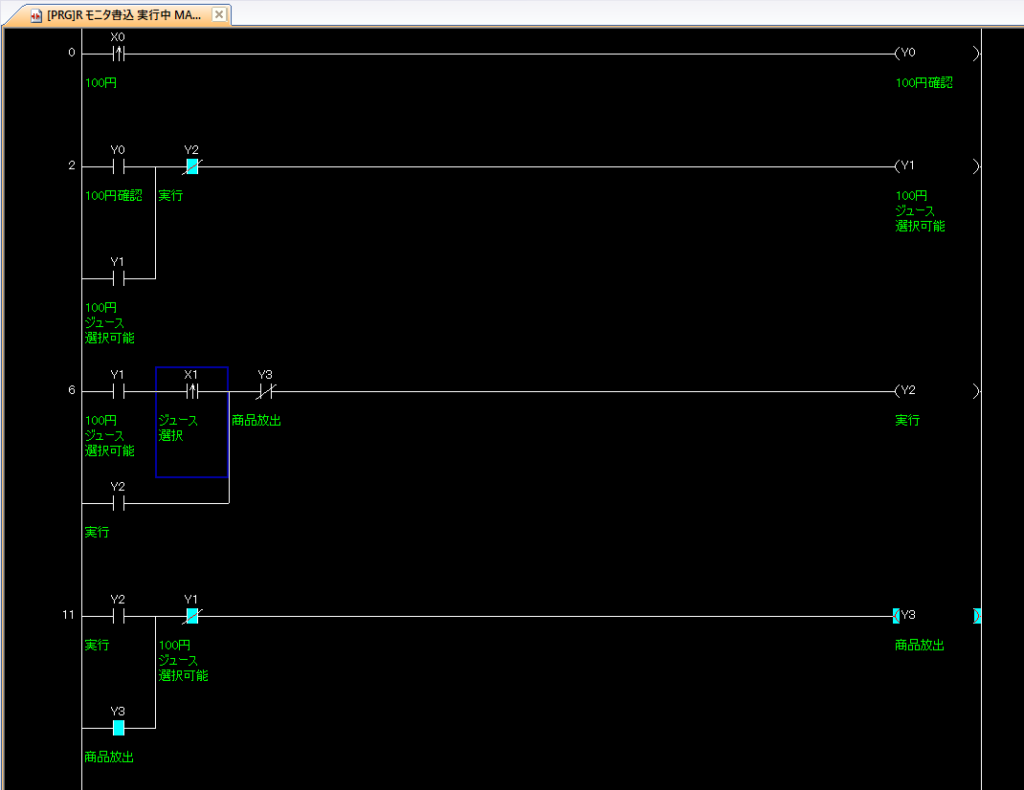
Task: Click the active parallel Y3 contact under step 11
Action: pos(118,728)
